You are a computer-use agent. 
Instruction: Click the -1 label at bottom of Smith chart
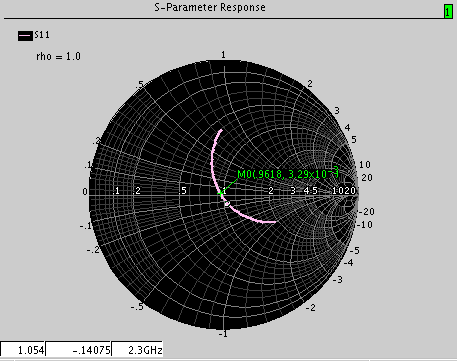[224, 334]
